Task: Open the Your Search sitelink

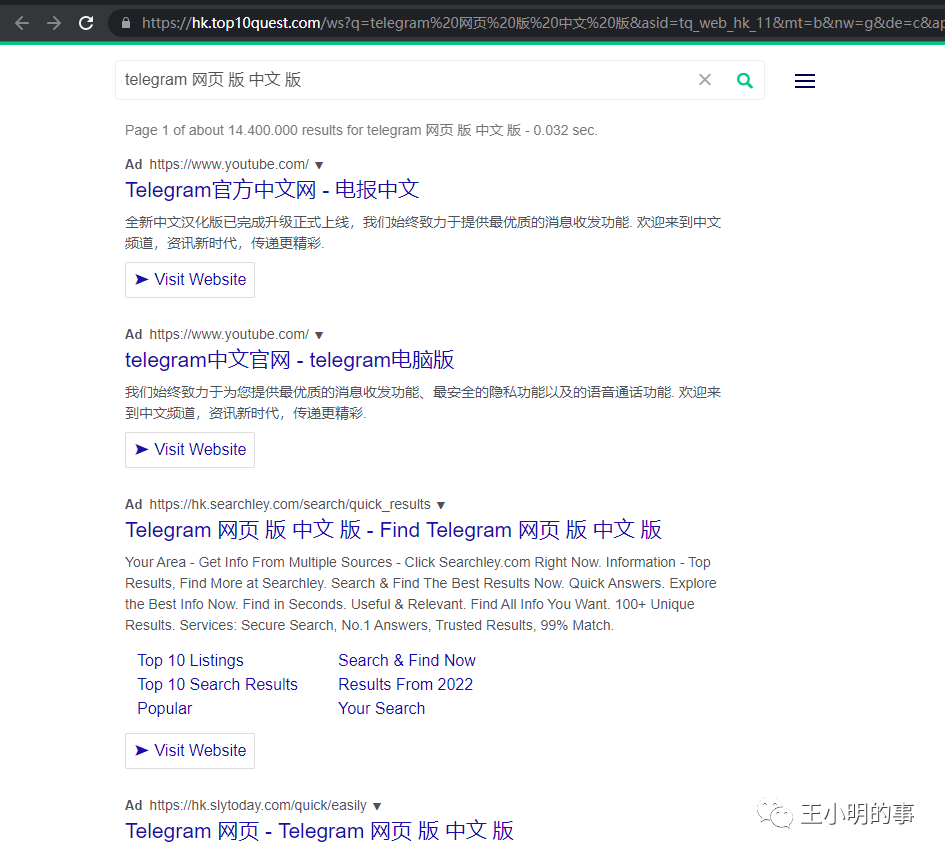Action: pyautogui.click(x=381, y=709)
